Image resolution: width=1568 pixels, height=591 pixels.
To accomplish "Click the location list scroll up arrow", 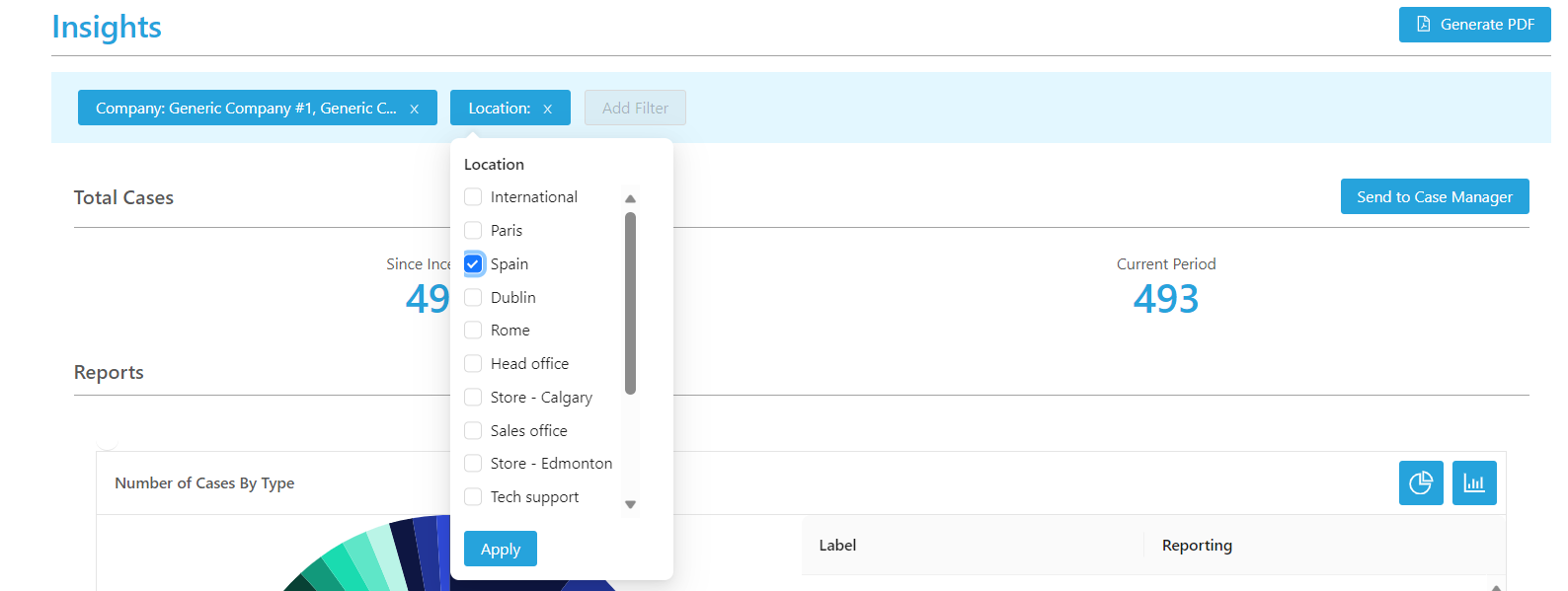I will [630, 199].
